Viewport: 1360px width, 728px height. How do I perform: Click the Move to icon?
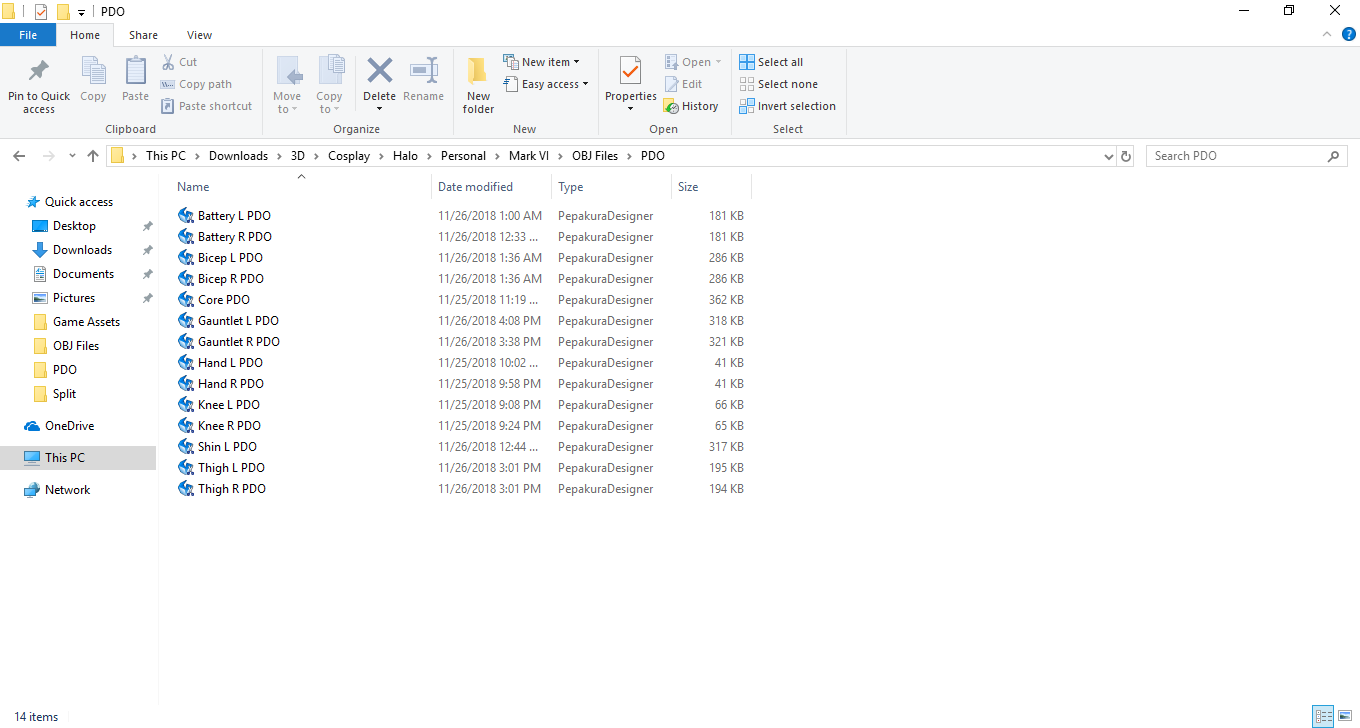coord(288,72)
